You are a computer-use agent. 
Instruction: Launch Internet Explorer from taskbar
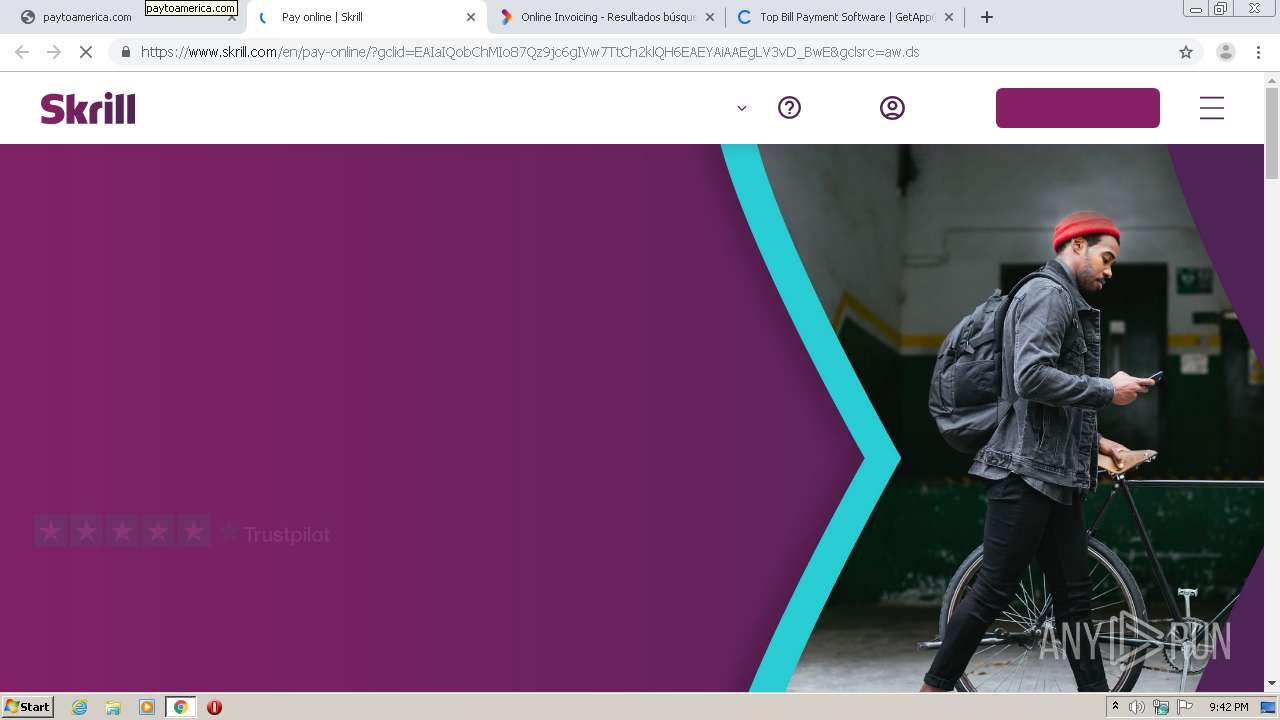80,707
